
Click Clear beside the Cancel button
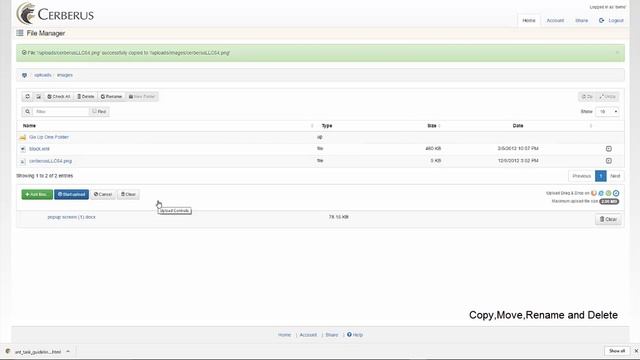click(x=128, y=194)
